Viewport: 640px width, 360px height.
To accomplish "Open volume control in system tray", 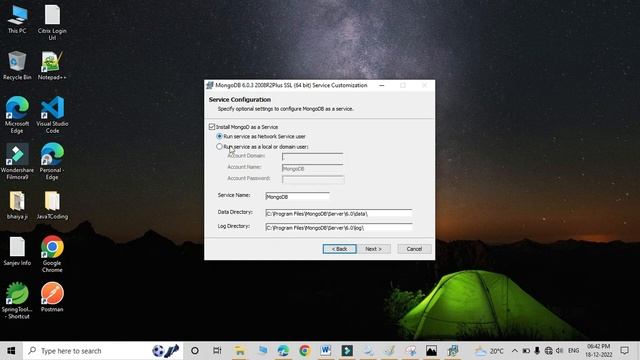I will tap(560, 351).
